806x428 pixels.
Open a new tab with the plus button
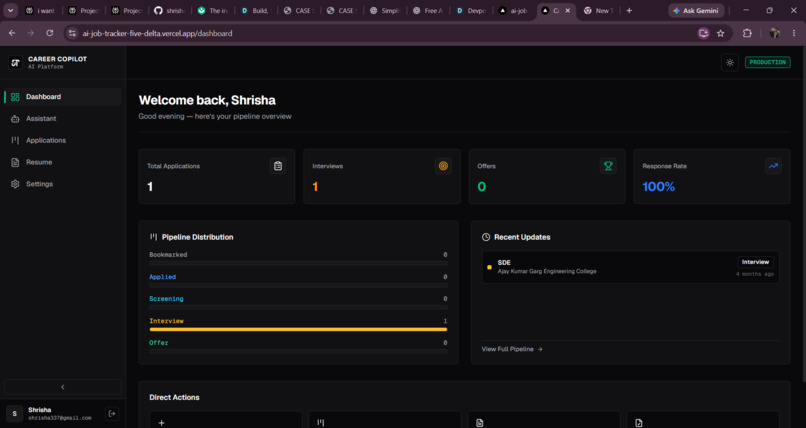(629, 10)
